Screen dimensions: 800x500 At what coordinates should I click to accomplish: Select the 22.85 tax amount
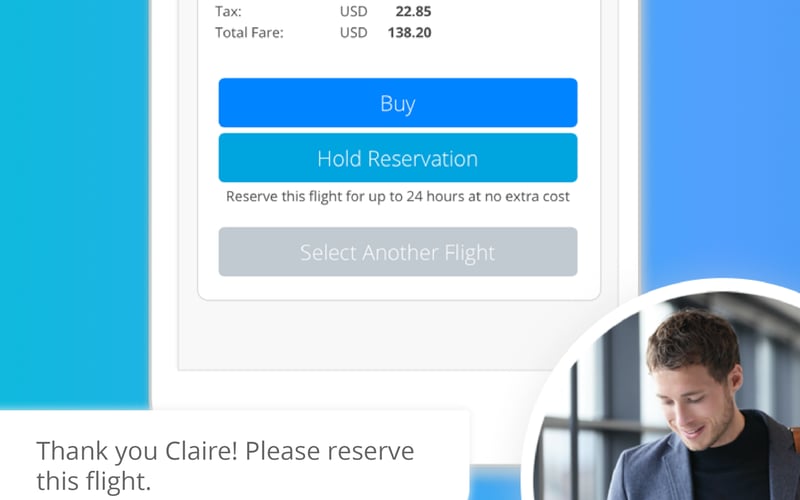coord(413,11)
